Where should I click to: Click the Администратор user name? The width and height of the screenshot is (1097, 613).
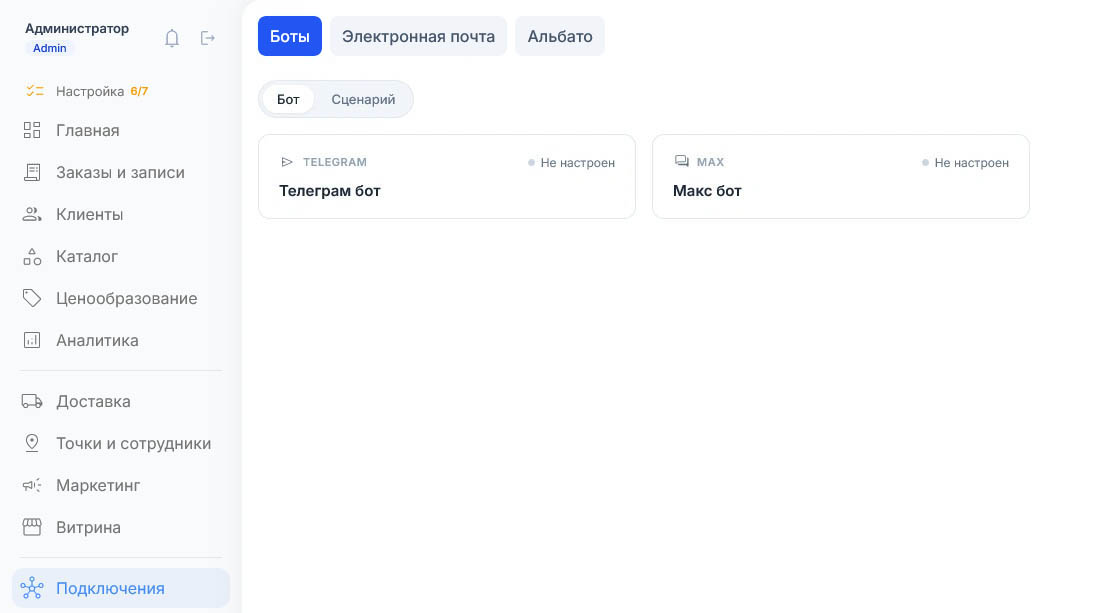(x=77, y=29)
